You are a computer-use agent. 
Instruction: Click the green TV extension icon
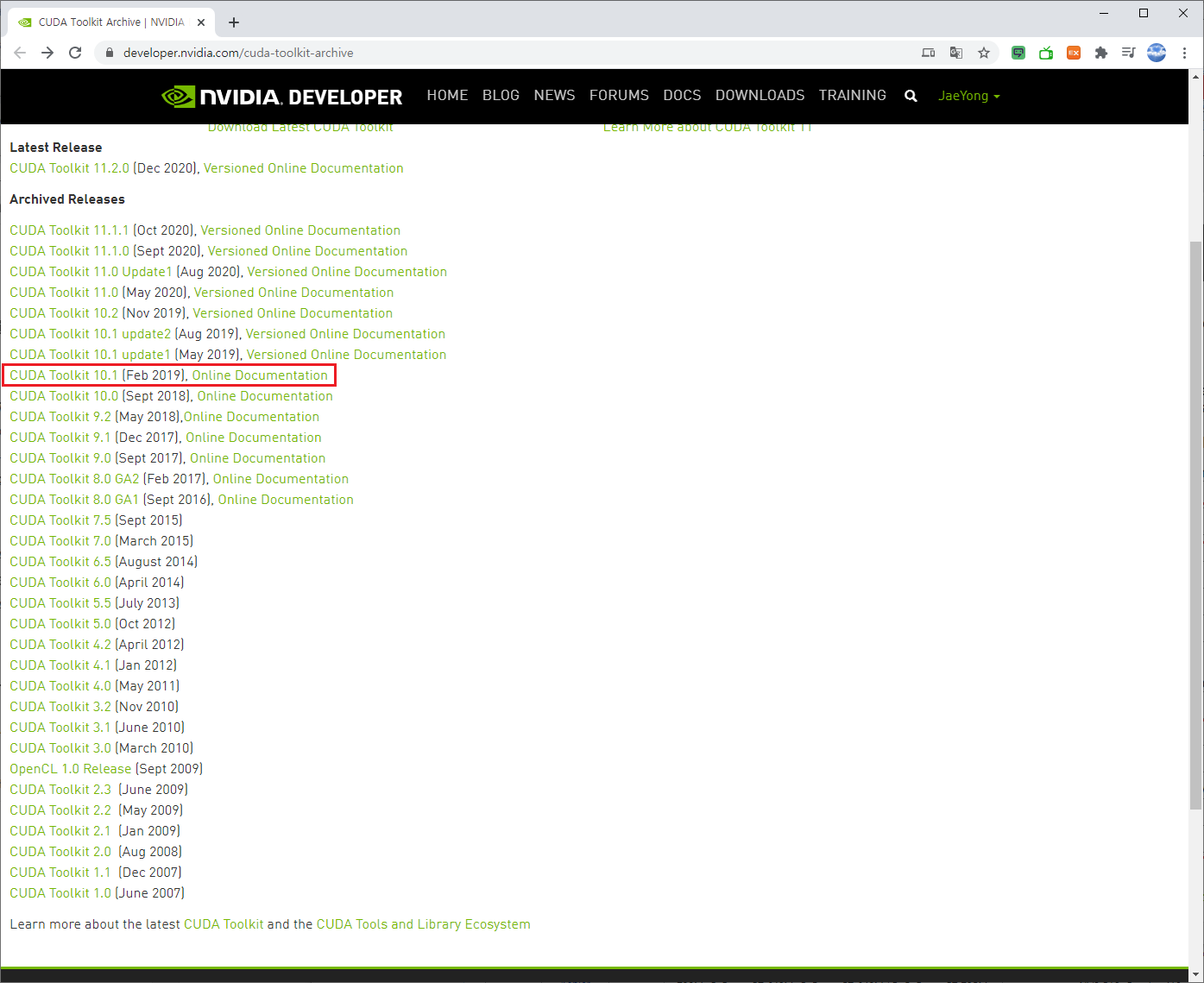pos(1046,53)
